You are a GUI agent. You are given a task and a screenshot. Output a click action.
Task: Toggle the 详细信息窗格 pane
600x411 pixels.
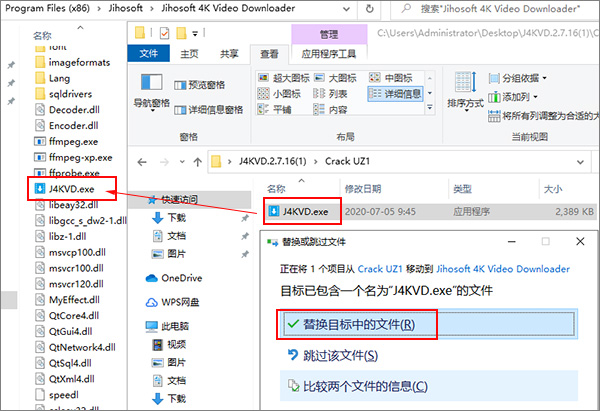coord(209,110)
